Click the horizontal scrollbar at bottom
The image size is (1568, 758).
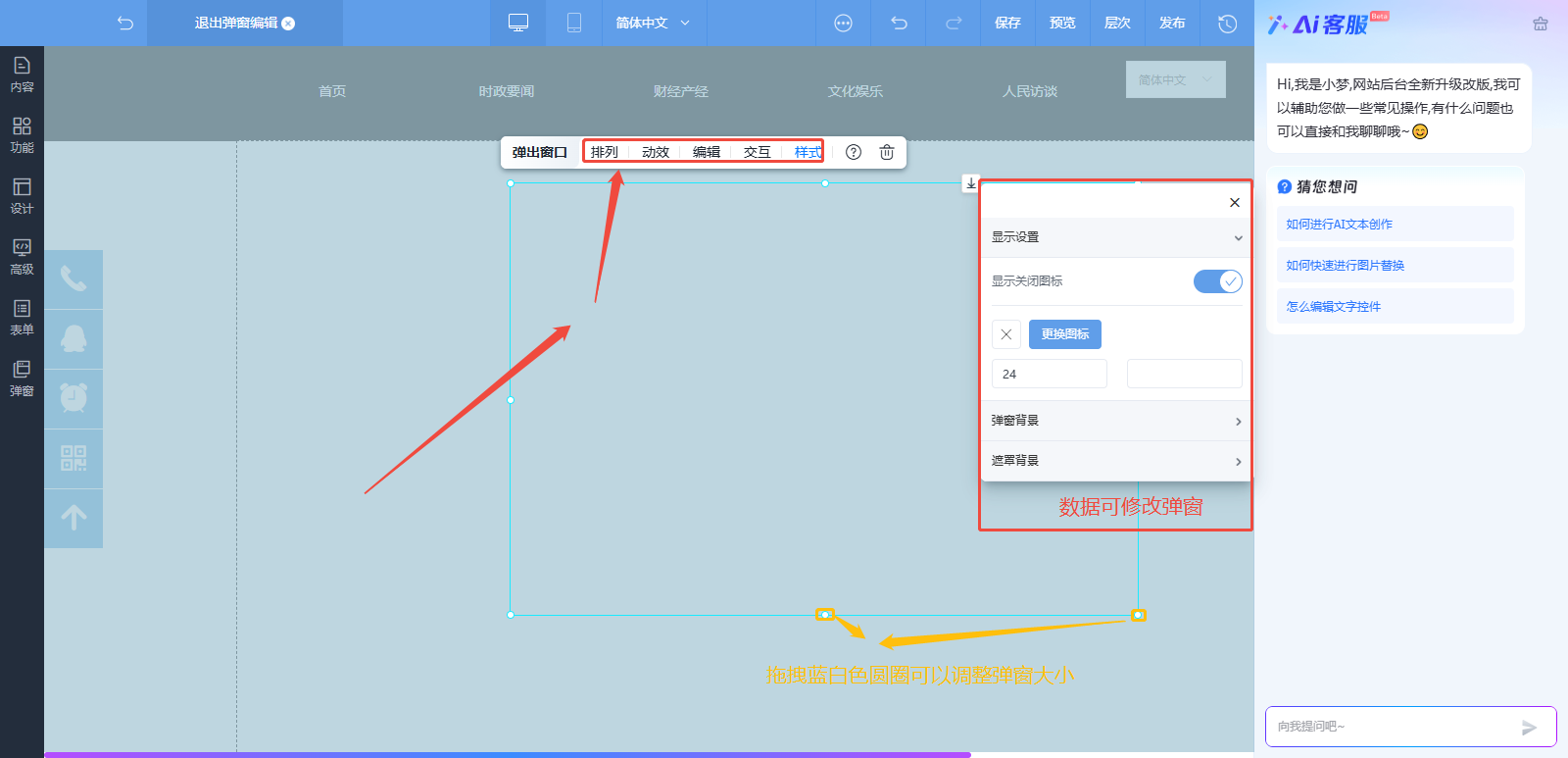coord(508,755)
